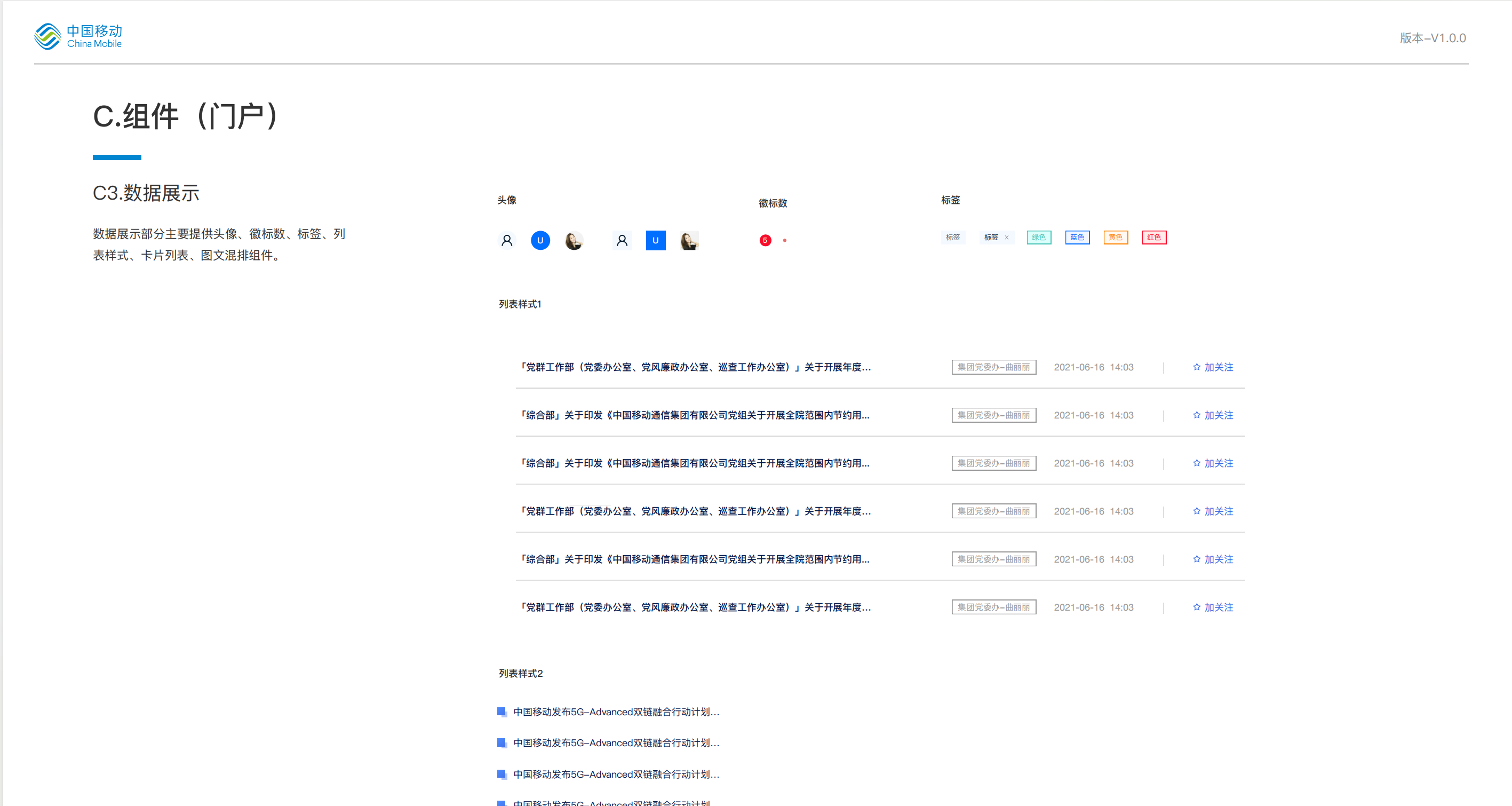Click the round photo avatar

click(574, 241)
